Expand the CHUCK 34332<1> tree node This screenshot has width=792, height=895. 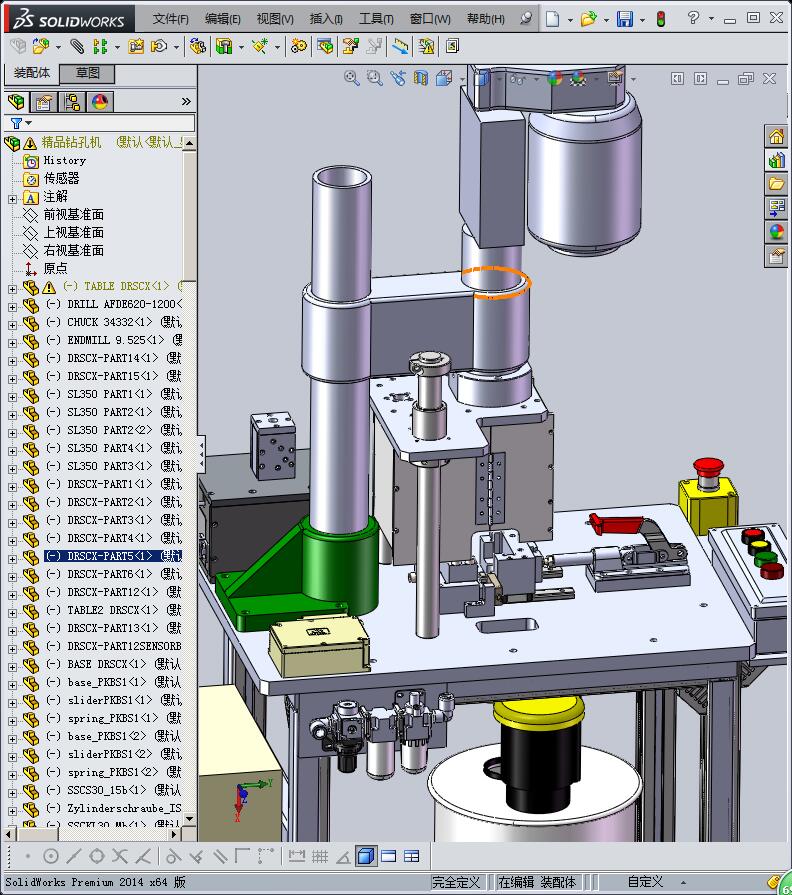pyautogui.click(x=12, y=325)
